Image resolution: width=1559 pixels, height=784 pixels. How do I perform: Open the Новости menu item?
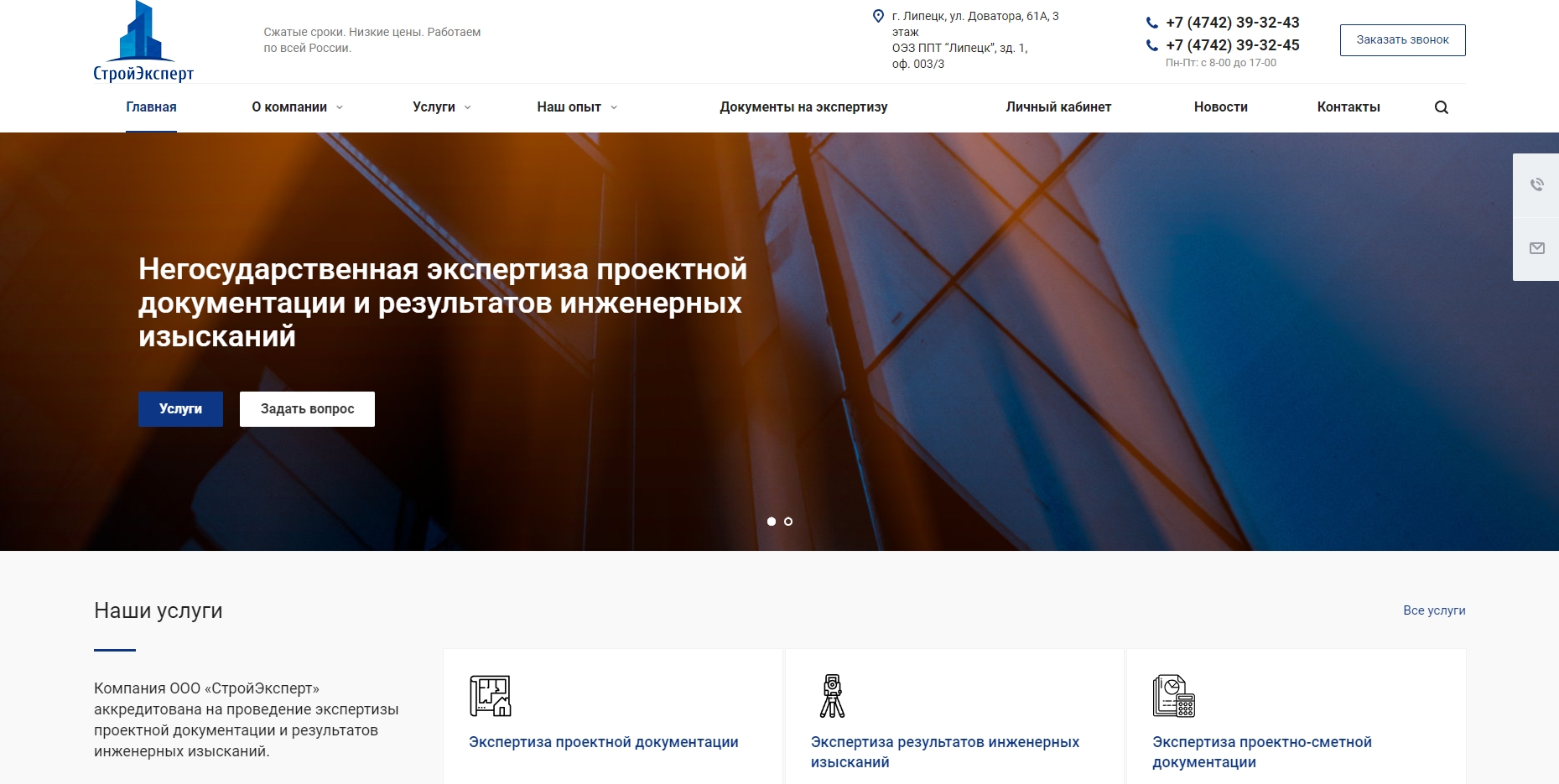point(1221,107)
